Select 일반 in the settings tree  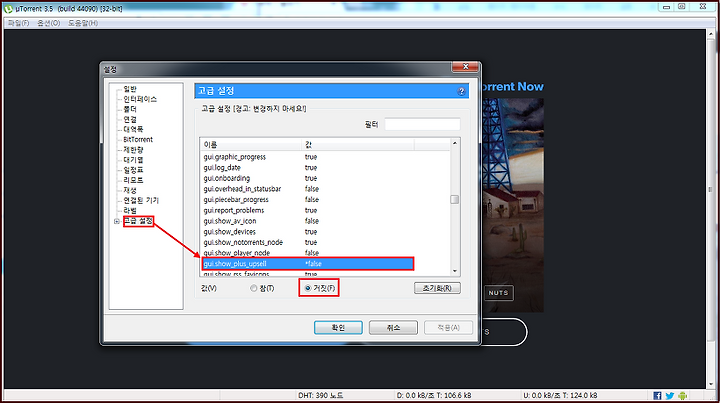point(129,89)
